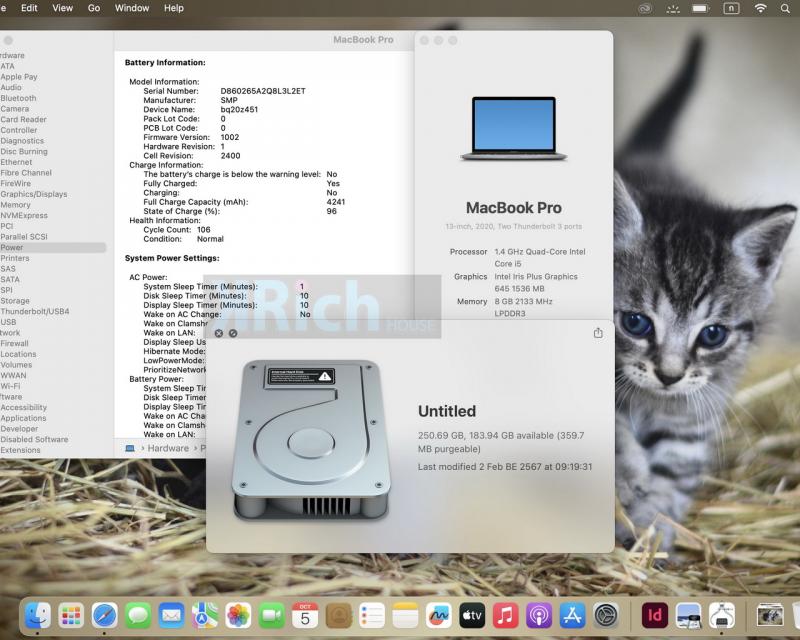This screenshot has height=640, width=800.
Task: Start FaceTime from the Dock
Action: [271, 616]
